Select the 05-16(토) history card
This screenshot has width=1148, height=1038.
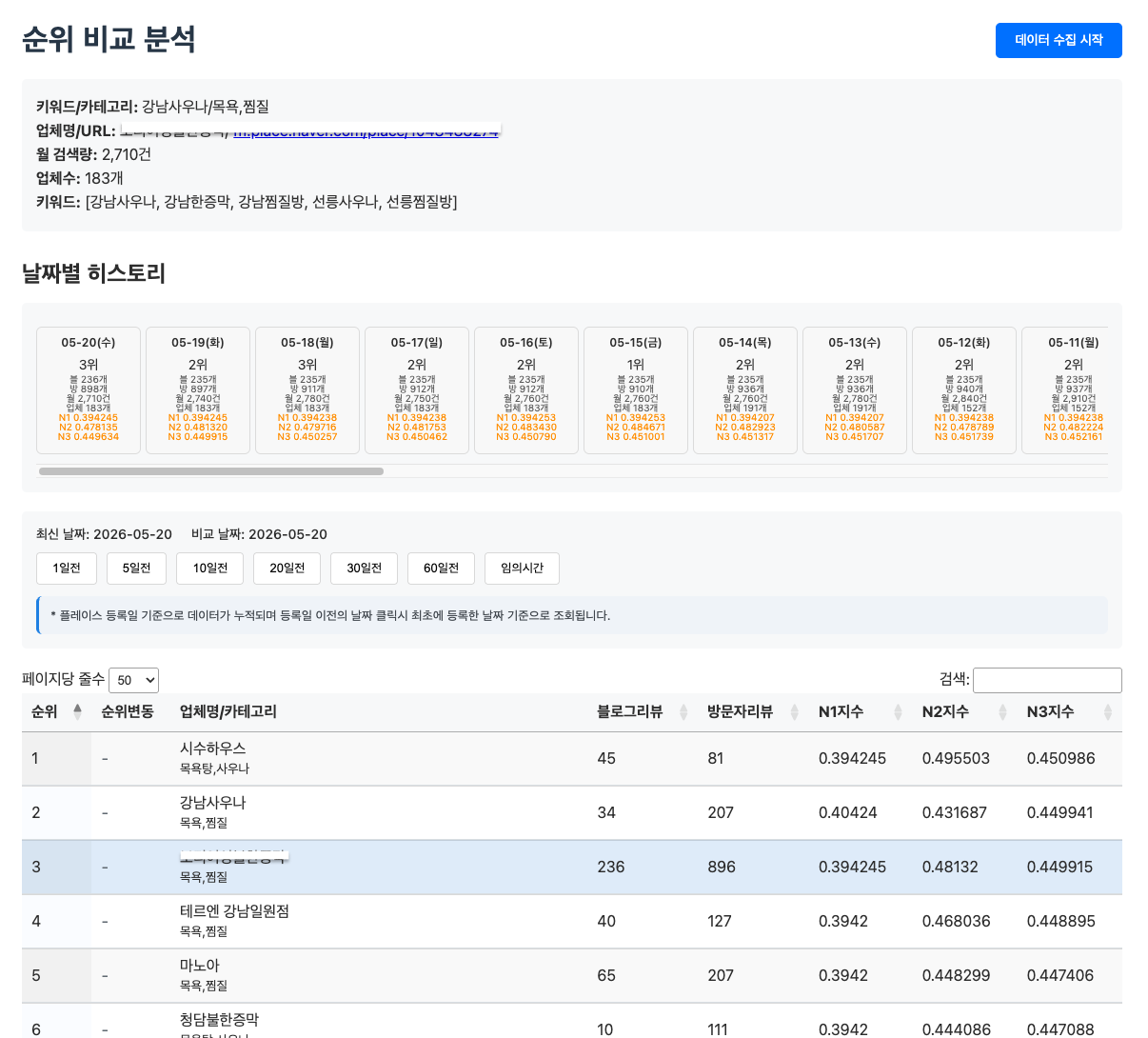coord(526,390)
